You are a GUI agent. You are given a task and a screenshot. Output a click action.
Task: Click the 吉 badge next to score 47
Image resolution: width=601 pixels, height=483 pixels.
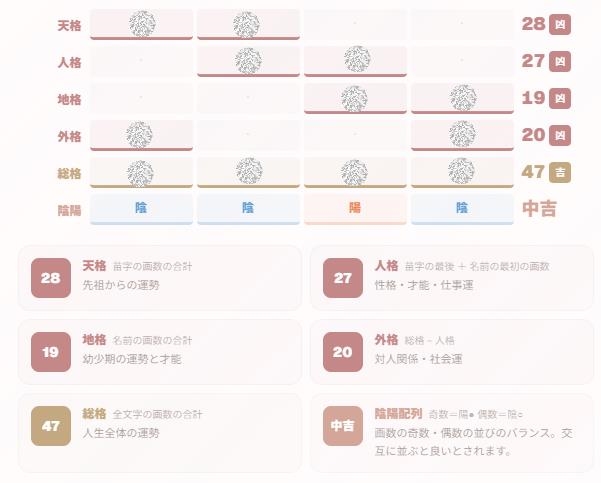click(560, 172)
